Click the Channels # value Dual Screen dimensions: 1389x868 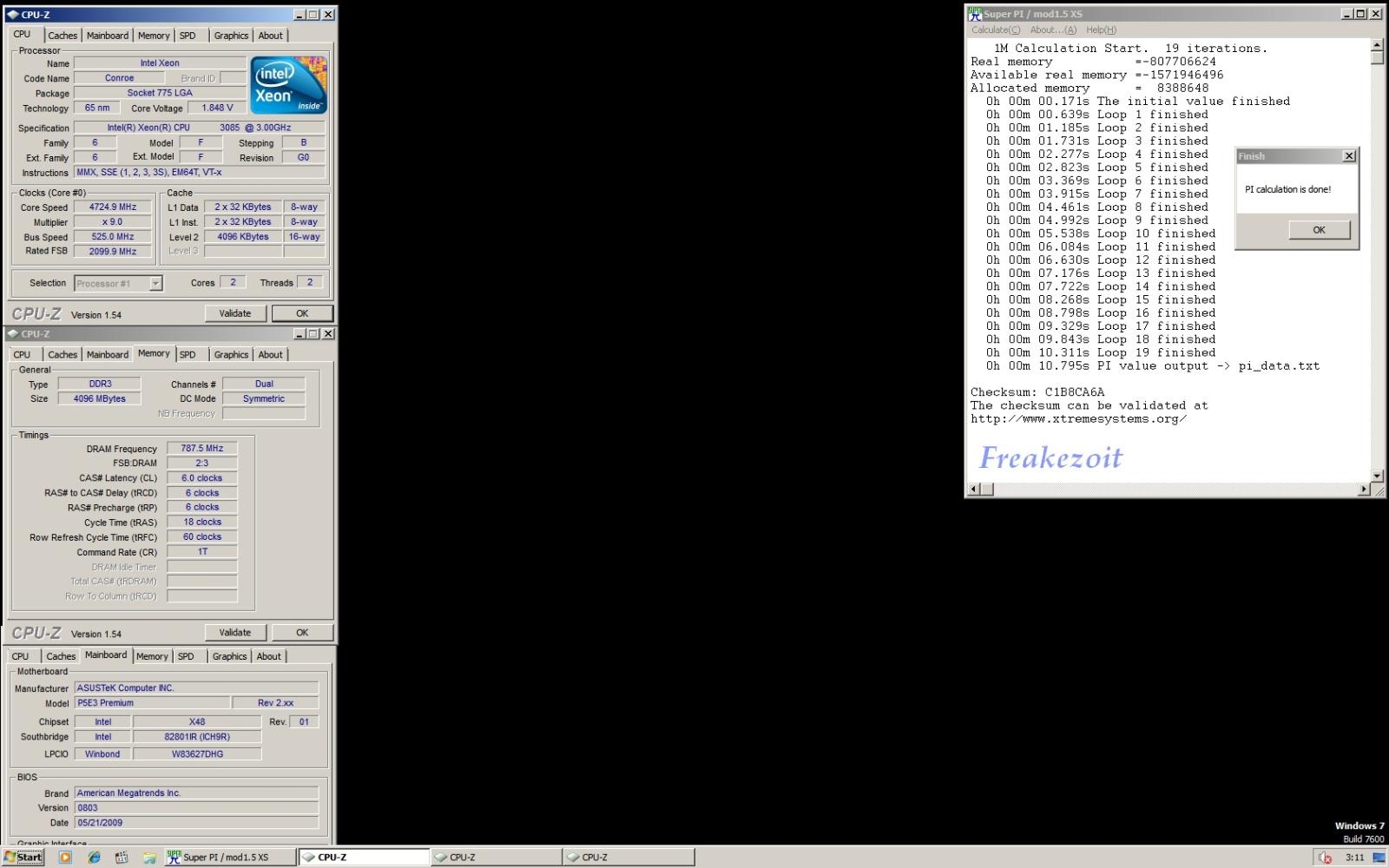pyautogui.click(x=264, y=384)
